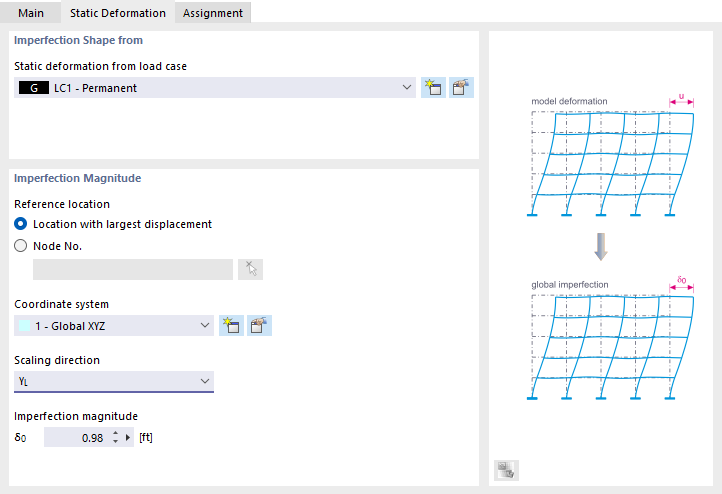
Task: Select Location with largest displacement
Action: pos(21,224)
